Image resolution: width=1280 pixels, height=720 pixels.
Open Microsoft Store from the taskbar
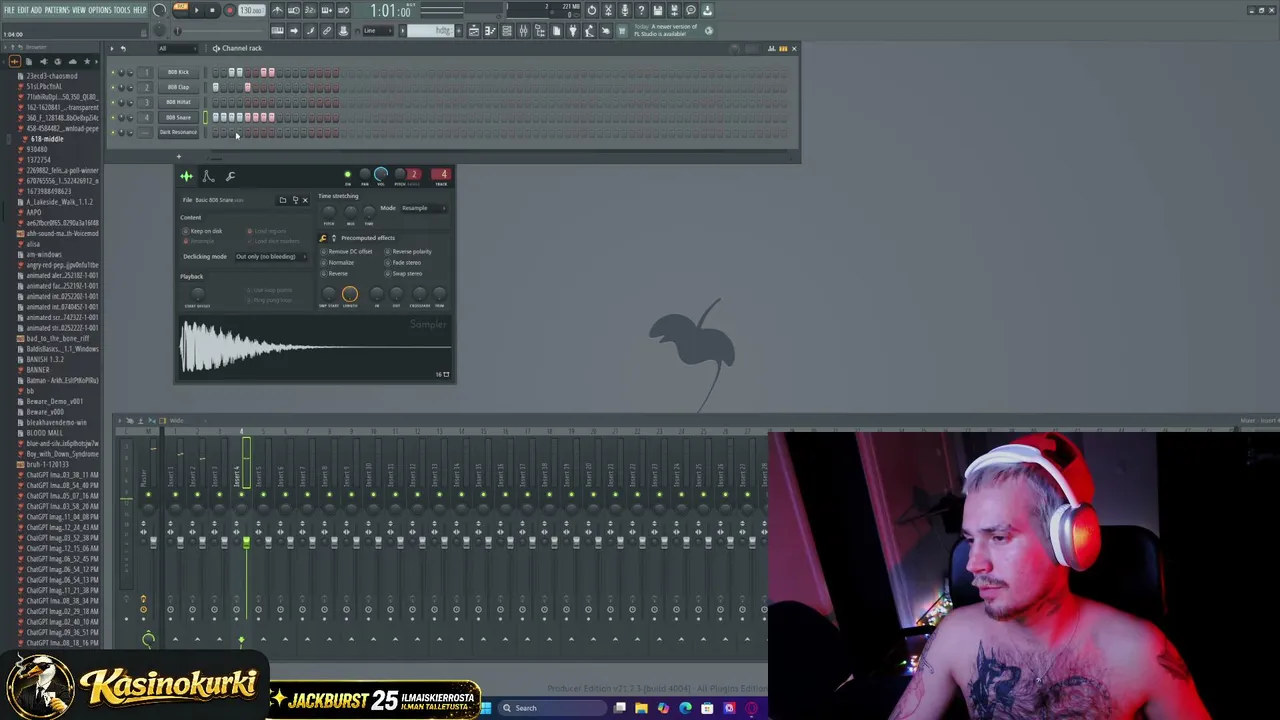(707, 708)
